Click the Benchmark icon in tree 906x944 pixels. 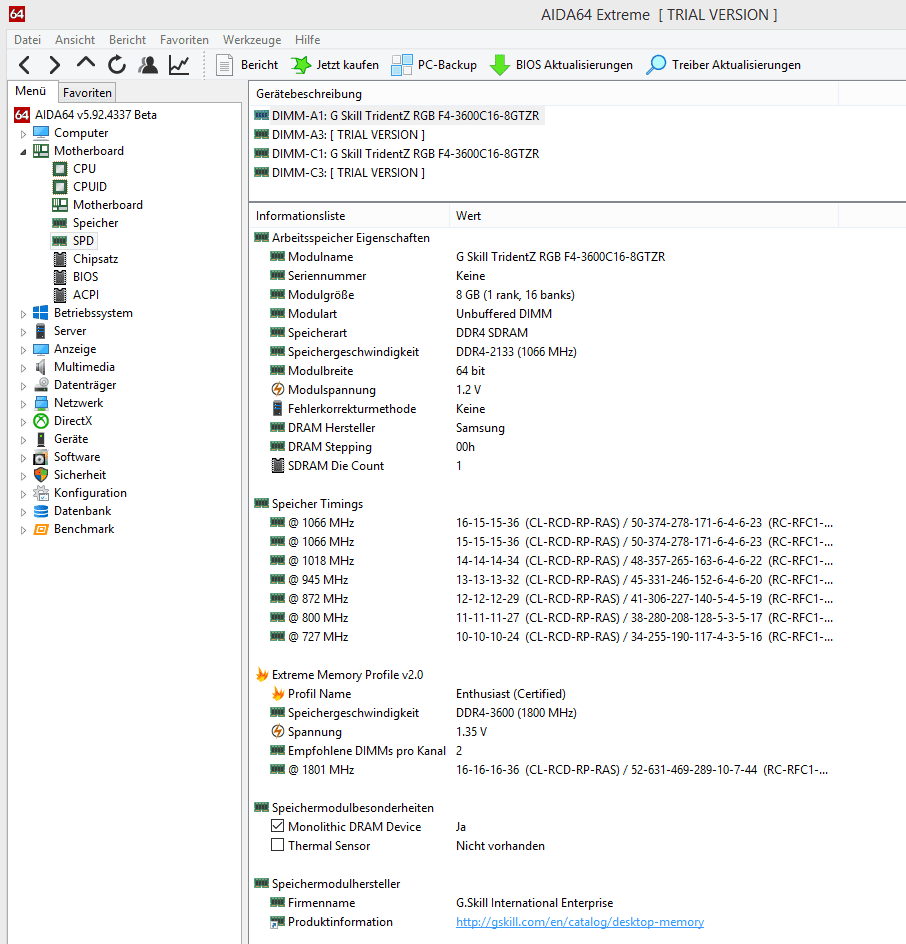pyautogui.click(x=40, y=529)
